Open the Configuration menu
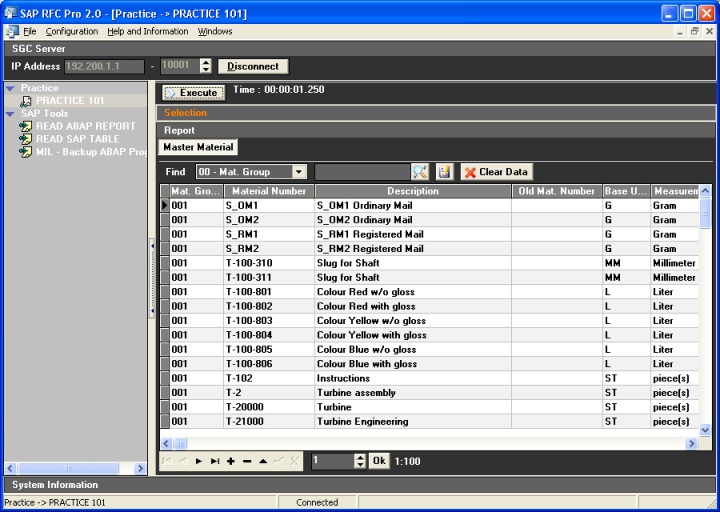 pyautogui.click(x=72, y=32)
